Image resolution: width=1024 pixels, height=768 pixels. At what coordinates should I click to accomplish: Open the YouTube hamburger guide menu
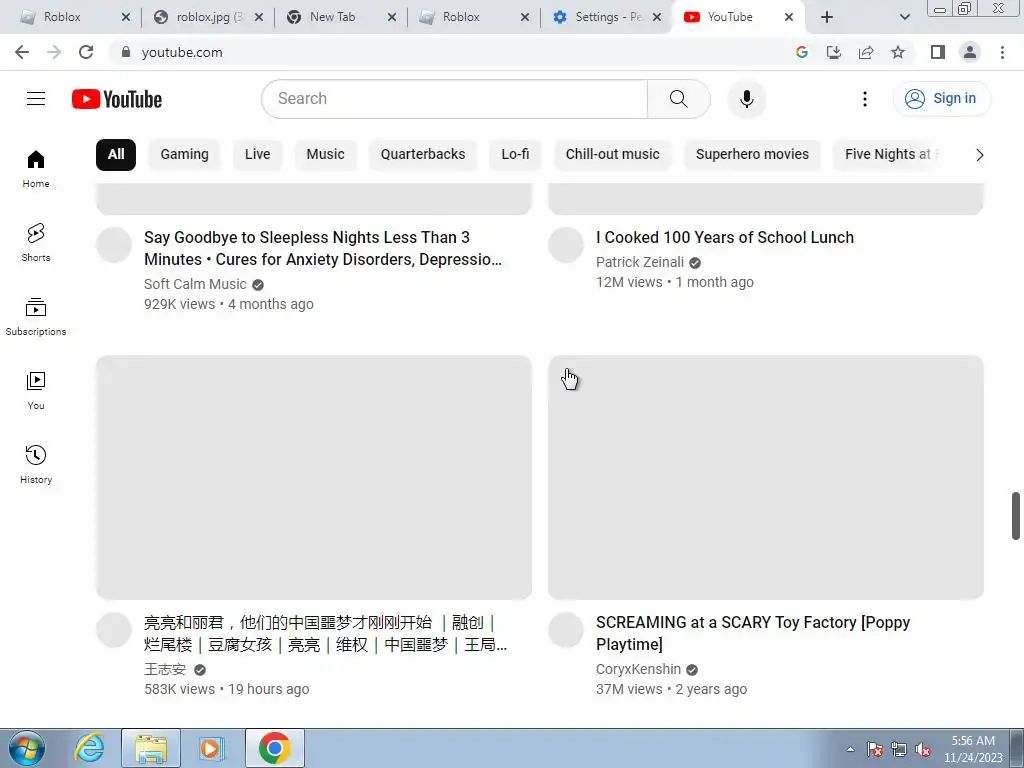coord(36,99)
